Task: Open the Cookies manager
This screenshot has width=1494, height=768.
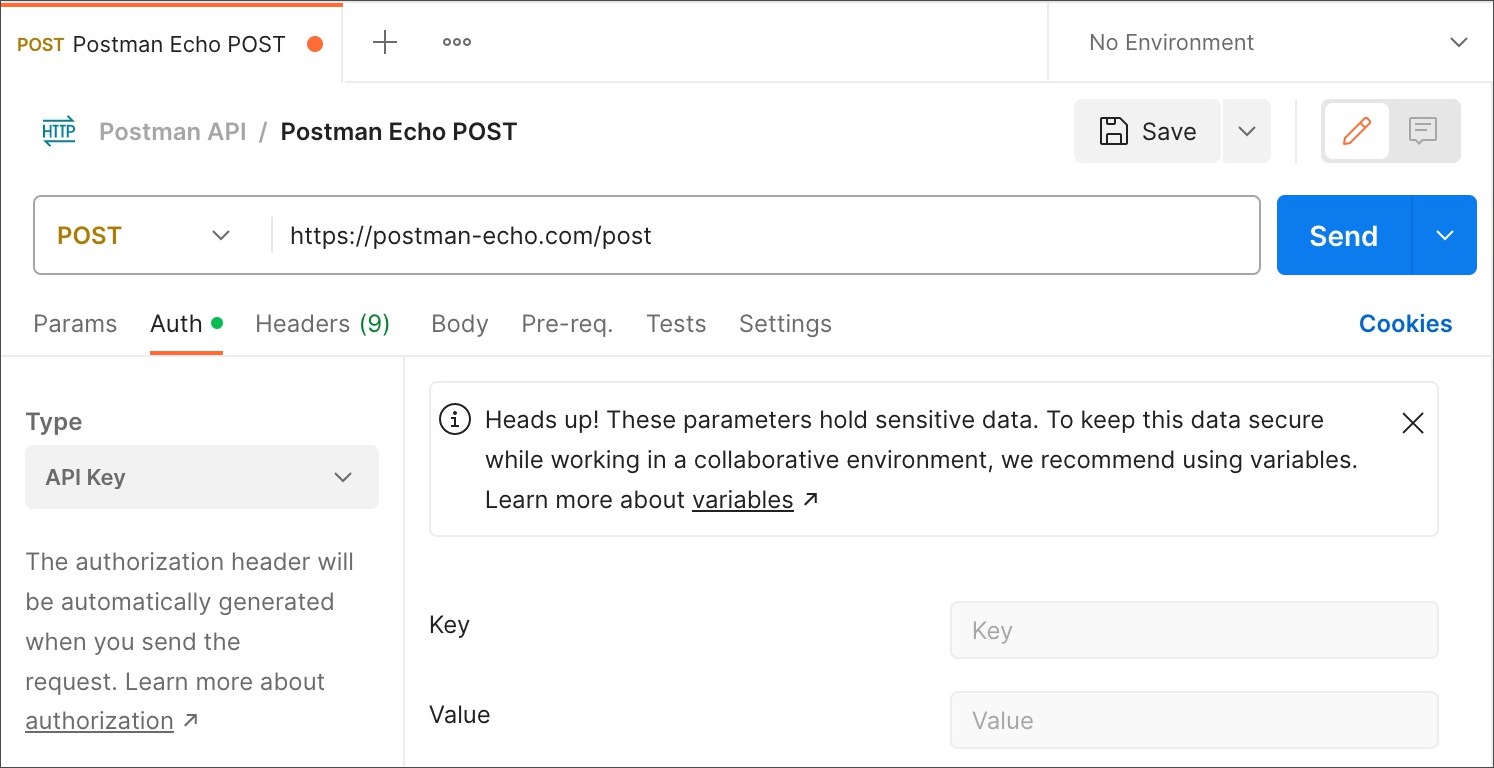Action: 1405,323
